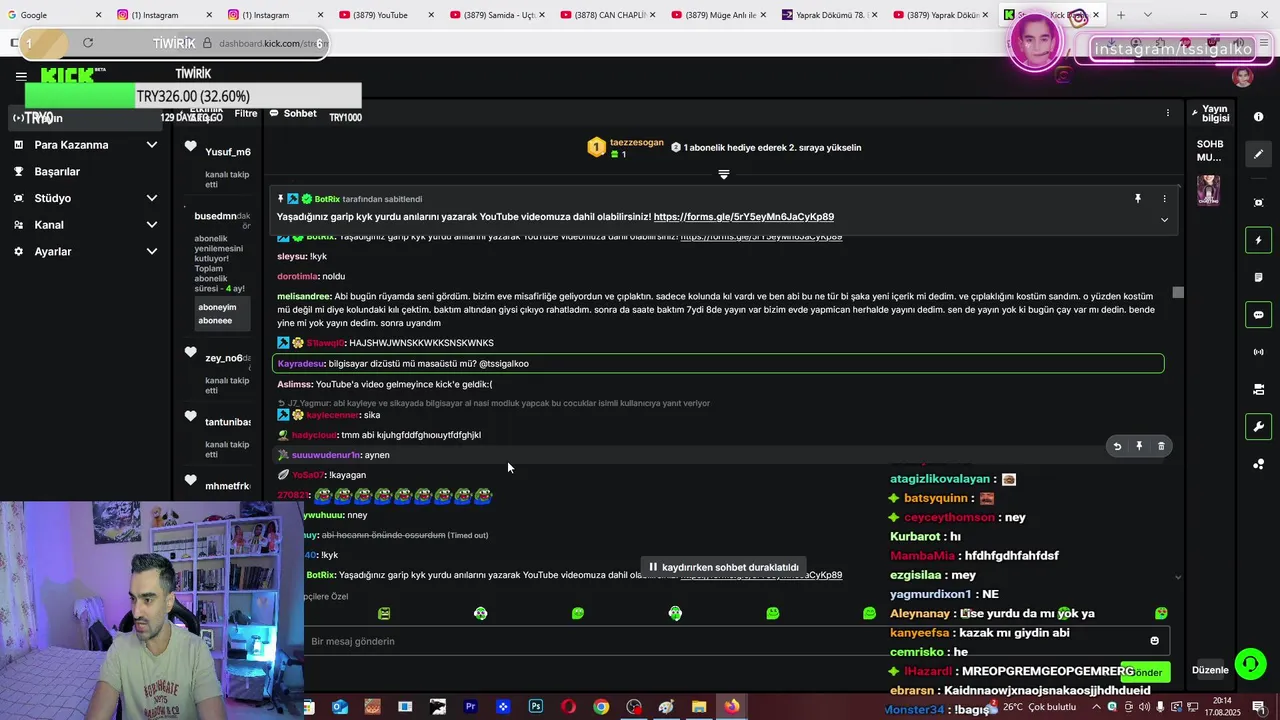
Task: Click the Düzenle button
Action: tap(1210, 670)
